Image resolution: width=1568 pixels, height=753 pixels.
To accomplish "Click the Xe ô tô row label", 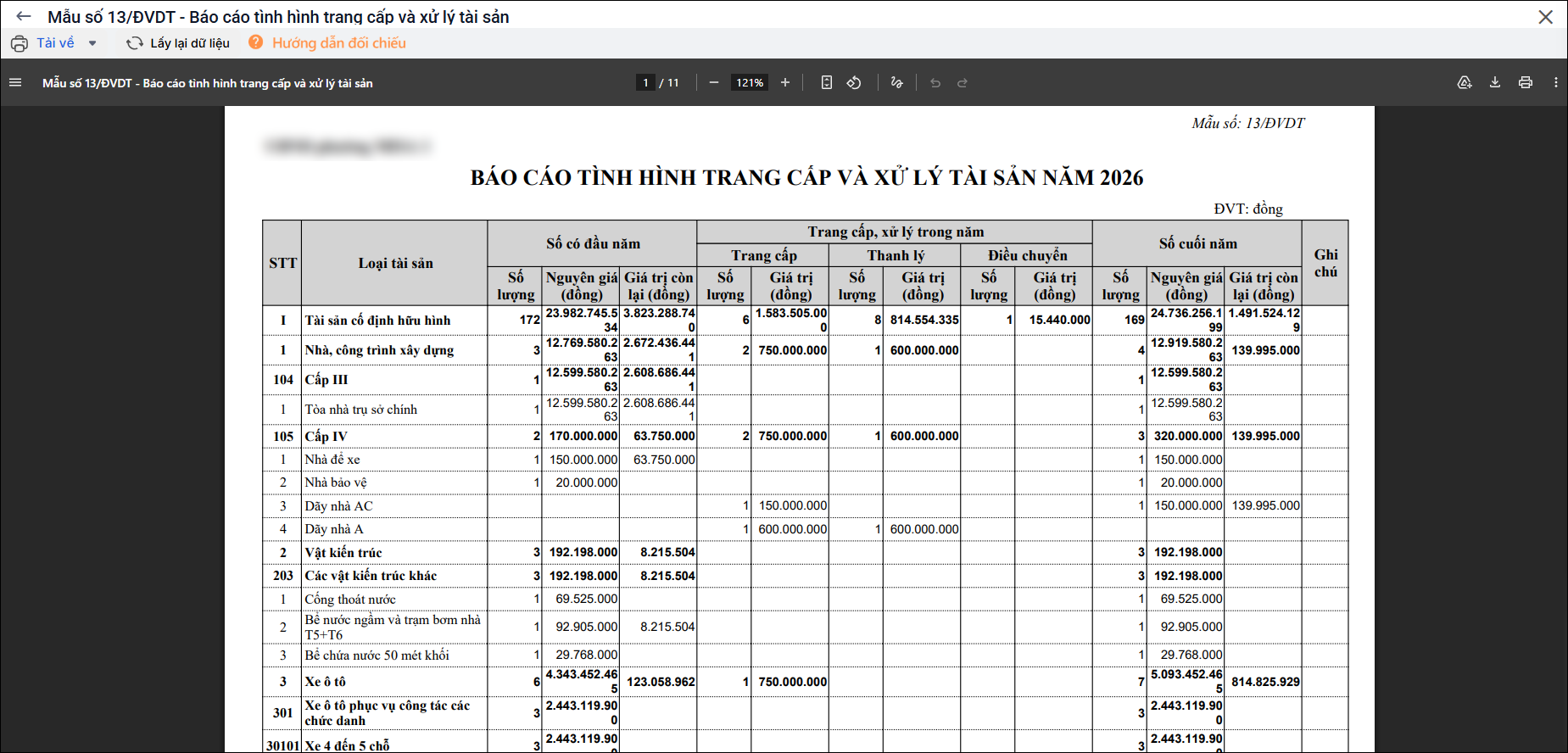I will (x=326, y=682).
